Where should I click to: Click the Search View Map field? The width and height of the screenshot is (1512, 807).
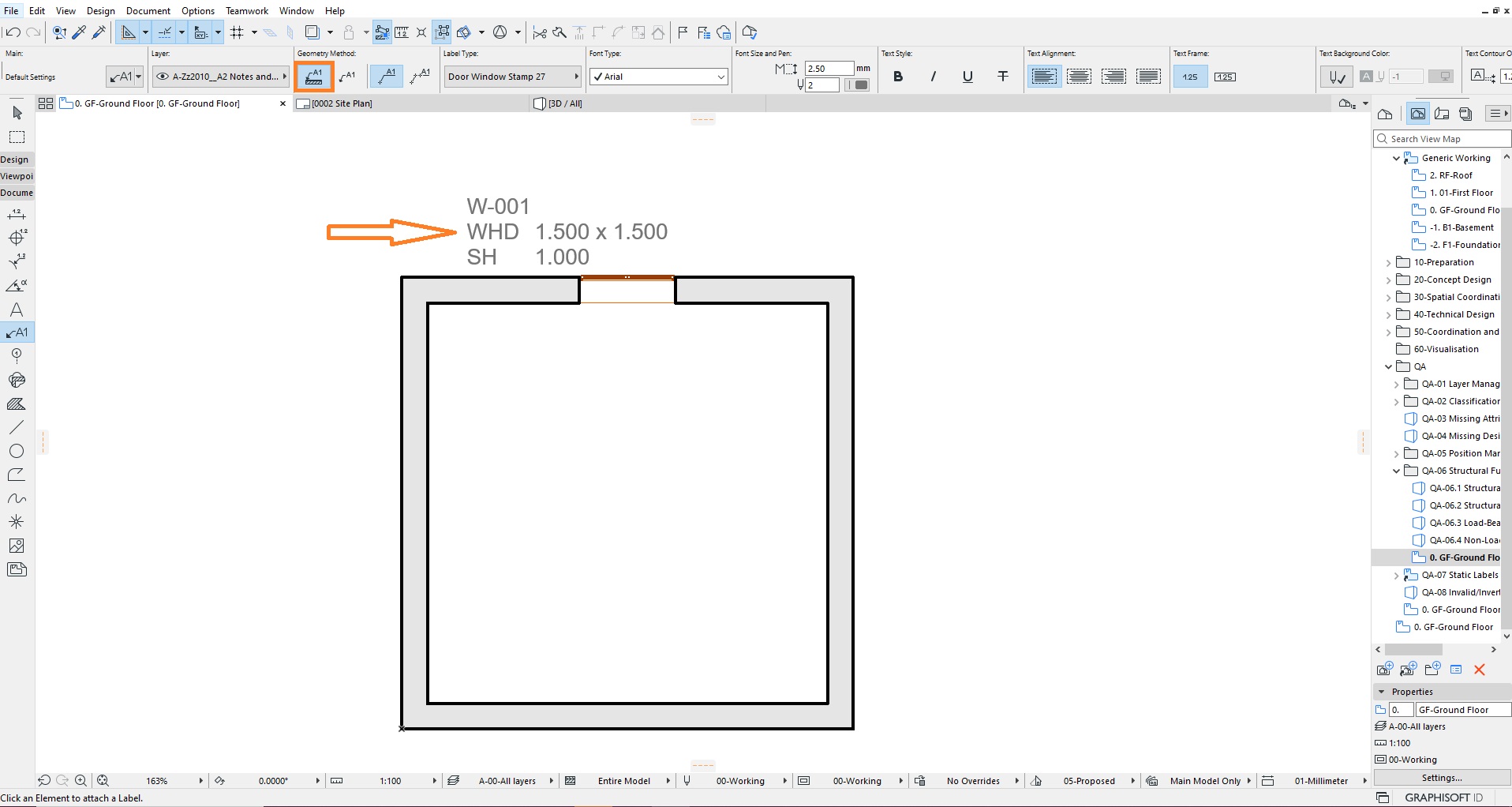coord(1442,139)
